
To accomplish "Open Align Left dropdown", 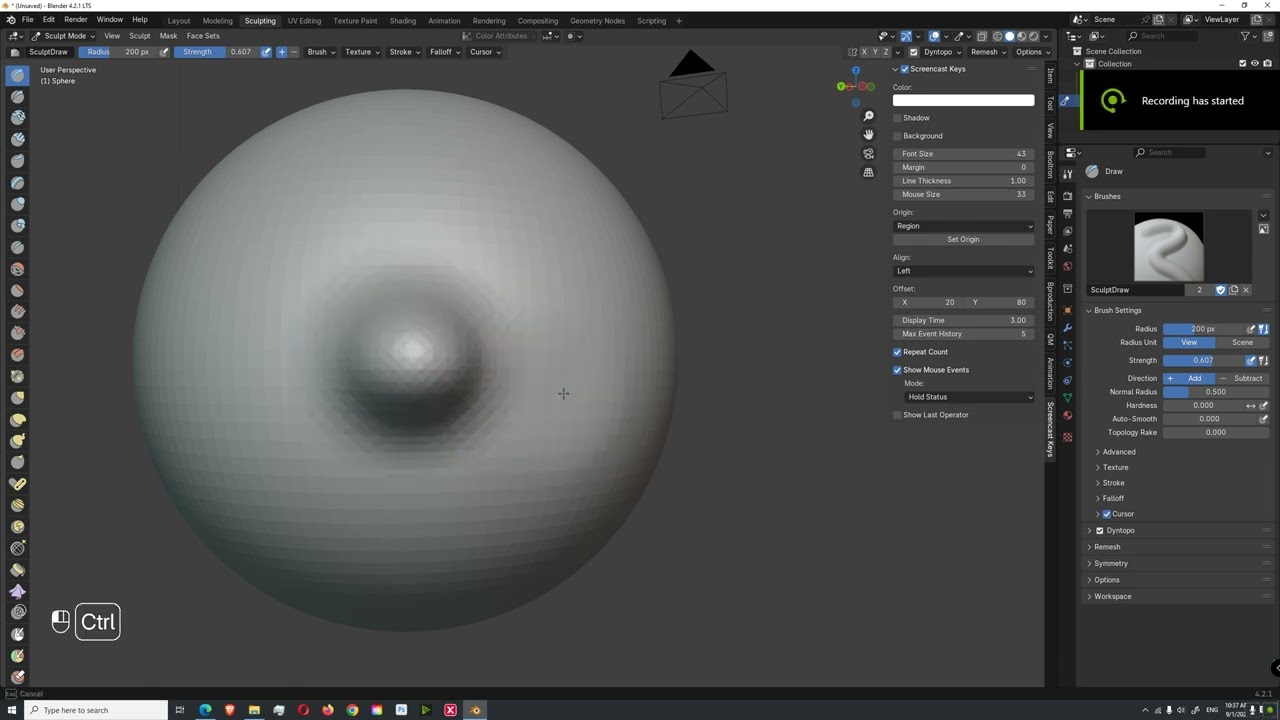I will [964, 271].
